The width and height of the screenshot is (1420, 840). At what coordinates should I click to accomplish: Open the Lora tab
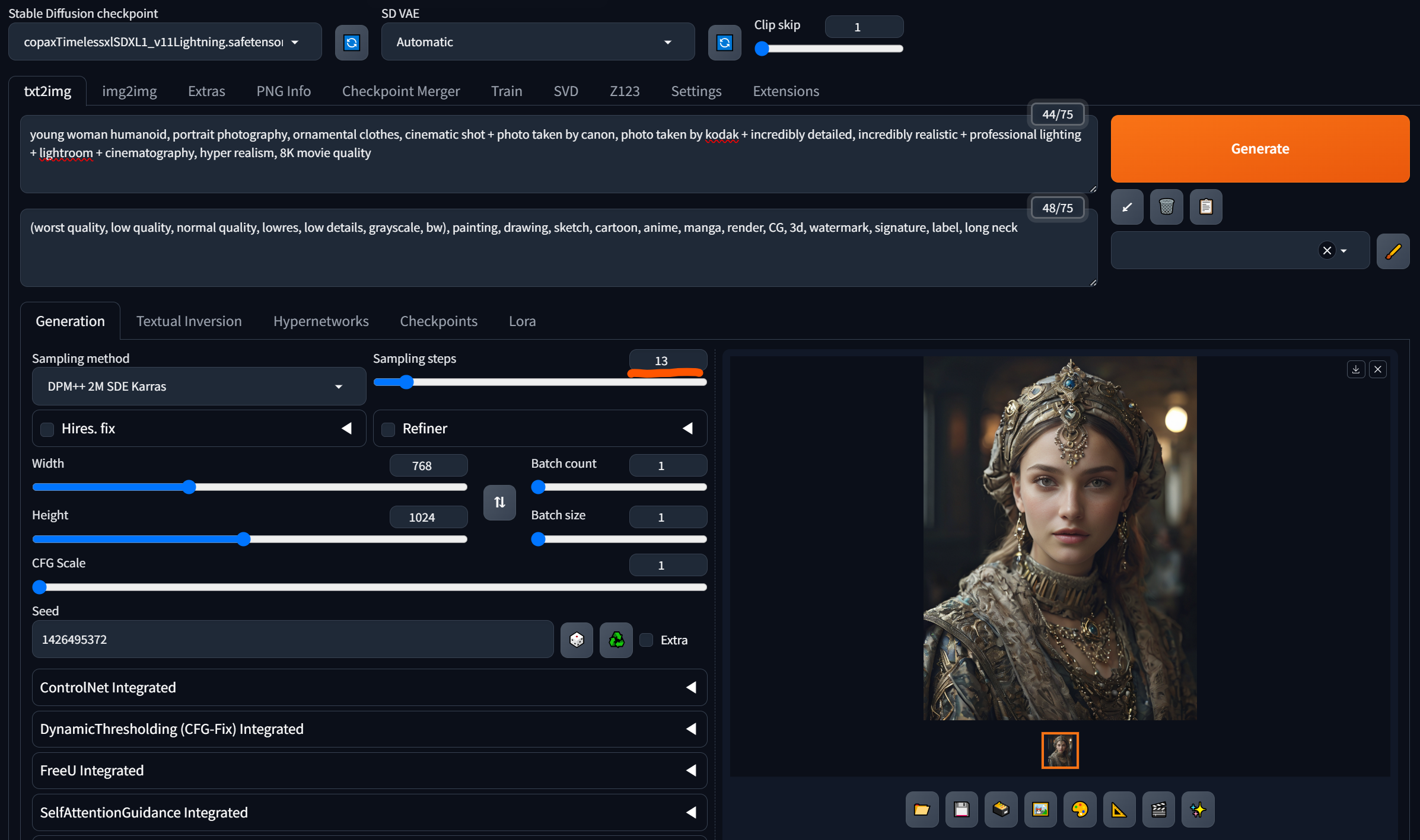pyautogui.click(x=522, y=321)
